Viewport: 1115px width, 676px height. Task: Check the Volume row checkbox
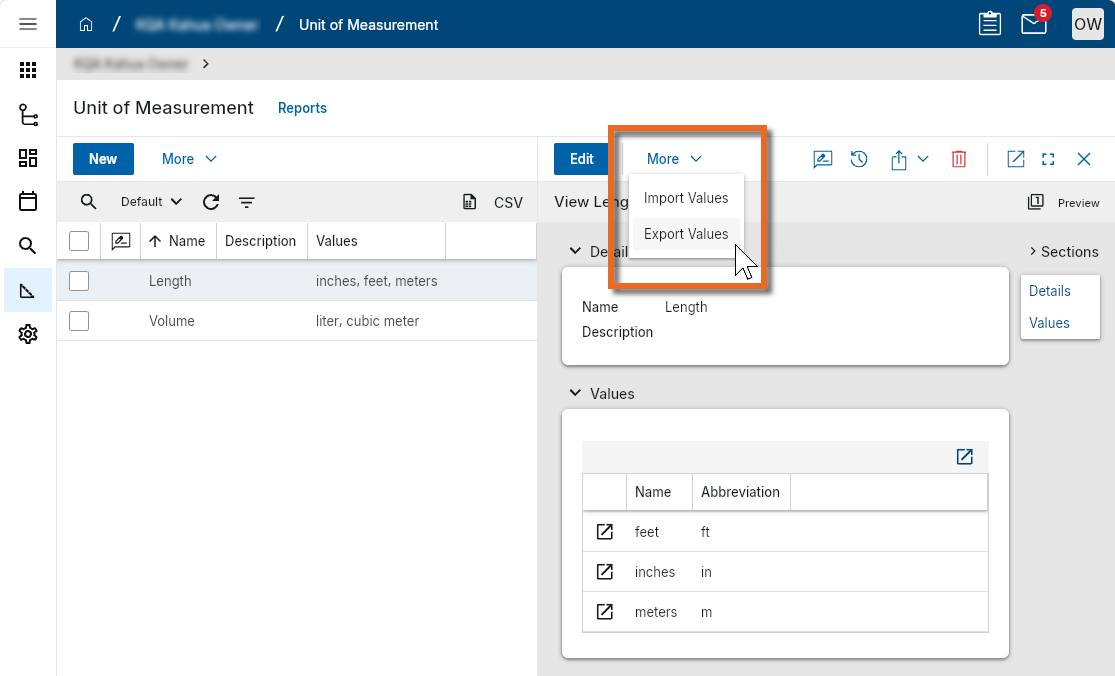tap(79, 321)
